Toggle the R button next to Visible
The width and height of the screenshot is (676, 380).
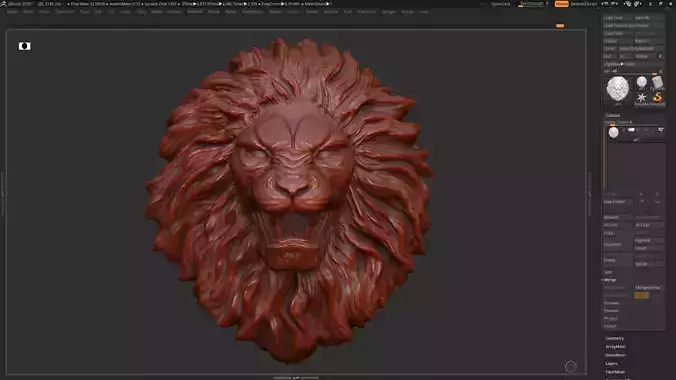pyautogui.click(x=660, y=57)
